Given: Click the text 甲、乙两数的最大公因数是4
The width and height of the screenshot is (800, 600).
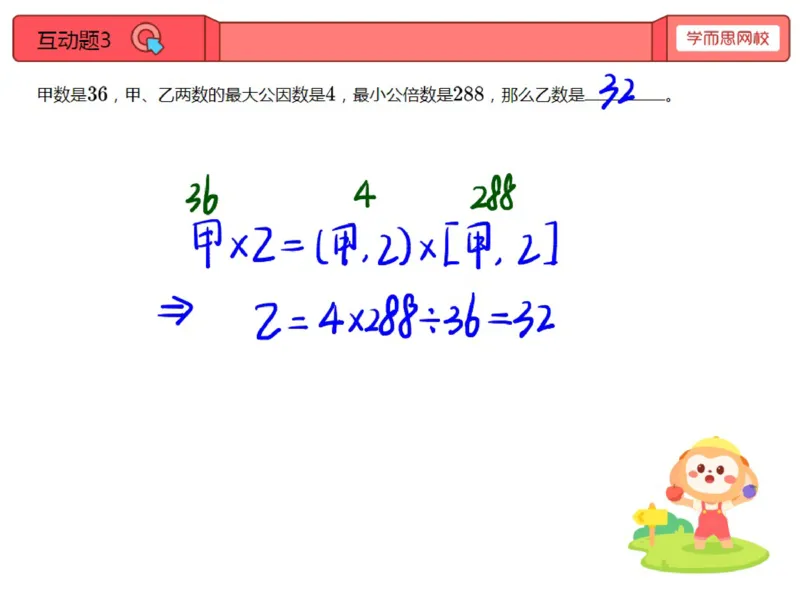Looking at the screenshot, I should 230,94.
